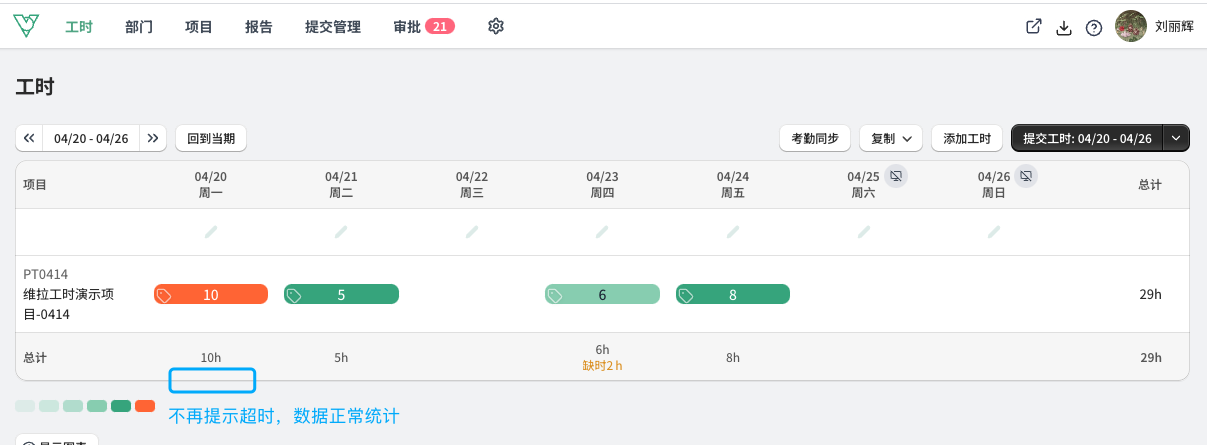Open the settings gear icon
The height and width of the screenshot is (445, 1207).
pos(495,27)
